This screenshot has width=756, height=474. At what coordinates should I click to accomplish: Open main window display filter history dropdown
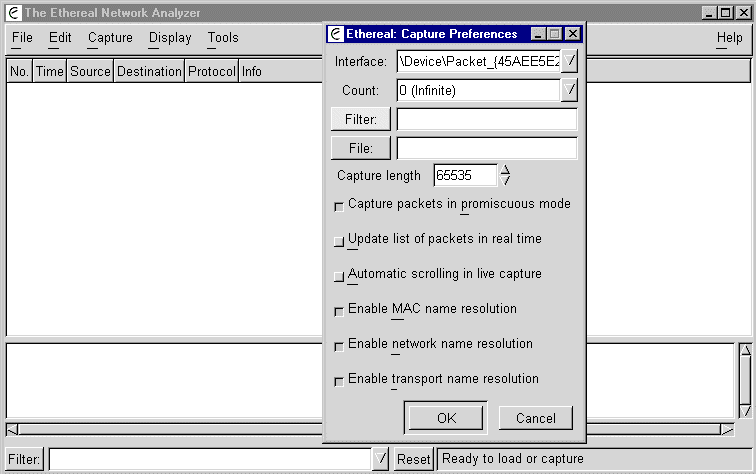(380, 459)
